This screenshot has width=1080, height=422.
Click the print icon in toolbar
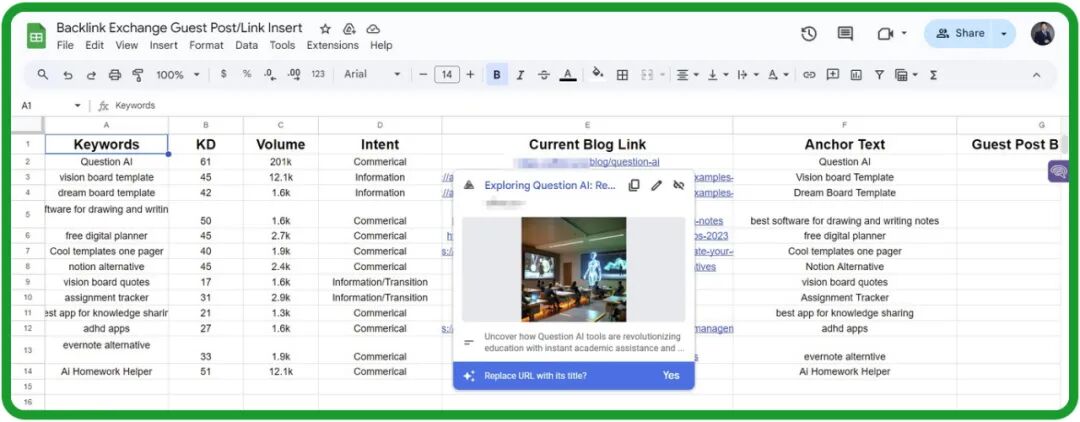114,75
